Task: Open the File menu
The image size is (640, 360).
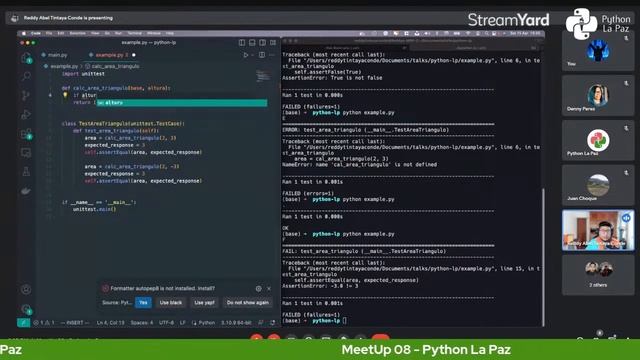Action: (49, 33)
